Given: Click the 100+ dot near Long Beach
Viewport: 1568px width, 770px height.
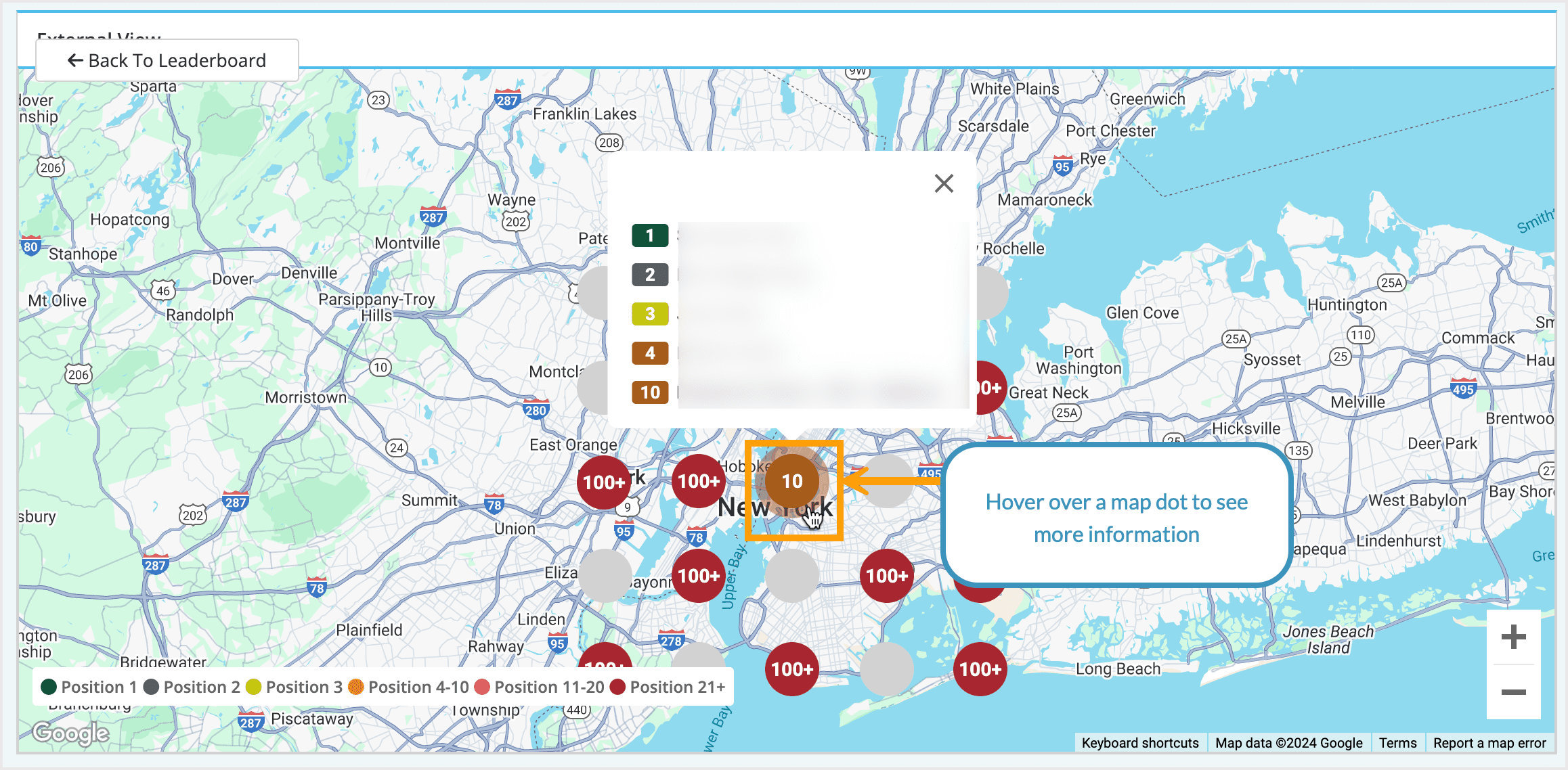Looking at the screenshot, I should pyautogui.click(x=980, y=670).
